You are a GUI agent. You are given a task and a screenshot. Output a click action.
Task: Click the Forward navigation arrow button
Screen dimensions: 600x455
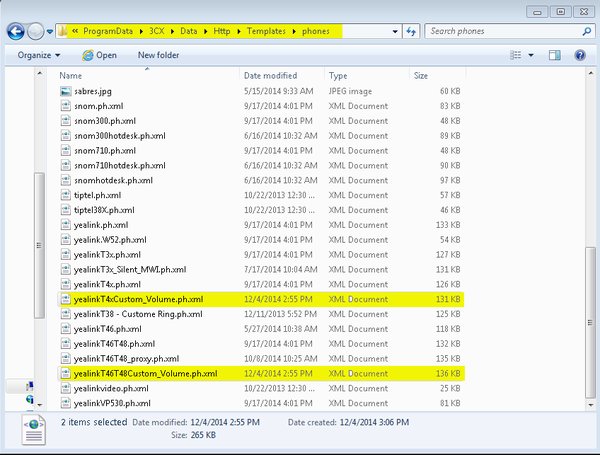(x=38, y=32)
